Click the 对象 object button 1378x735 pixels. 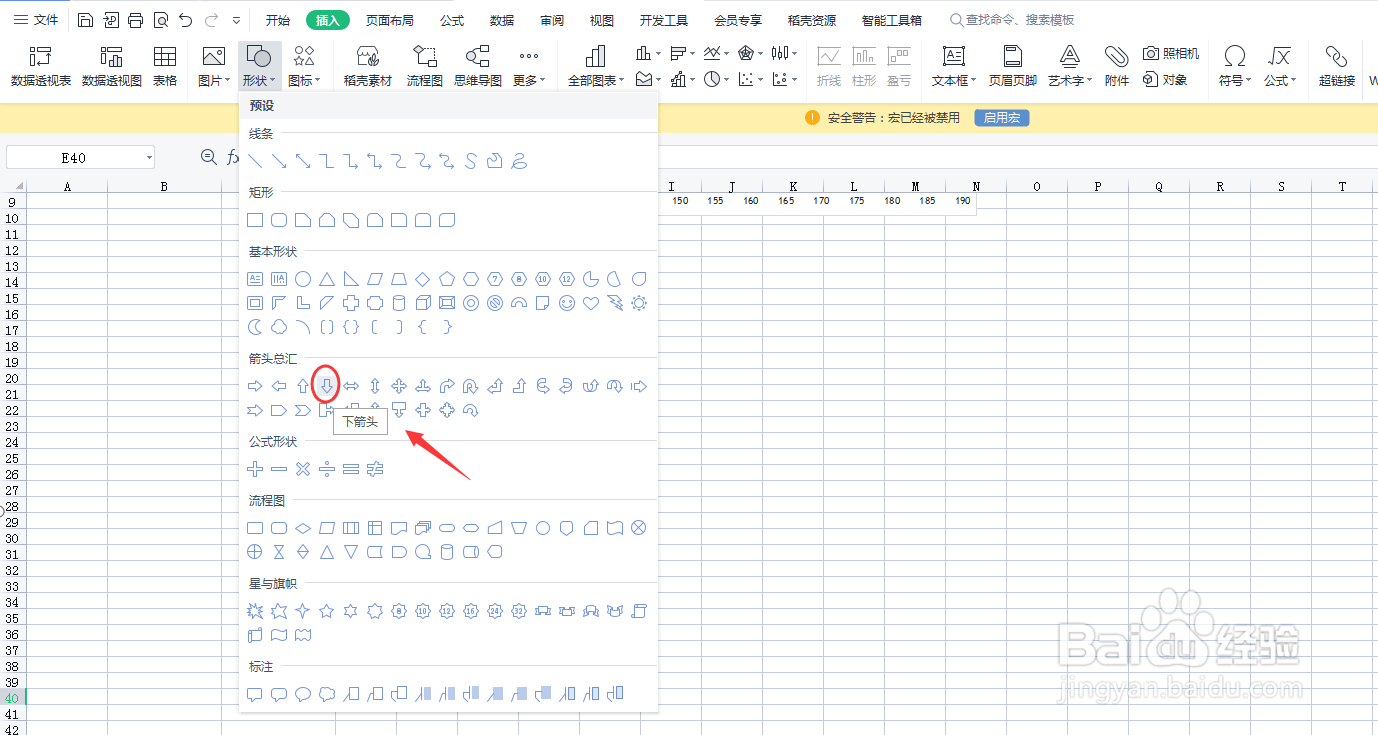1165,80
